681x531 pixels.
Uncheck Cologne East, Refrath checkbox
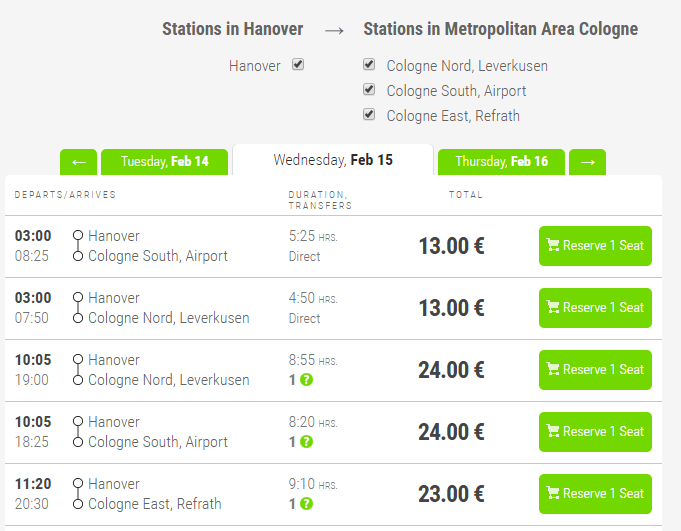(369, 115)
